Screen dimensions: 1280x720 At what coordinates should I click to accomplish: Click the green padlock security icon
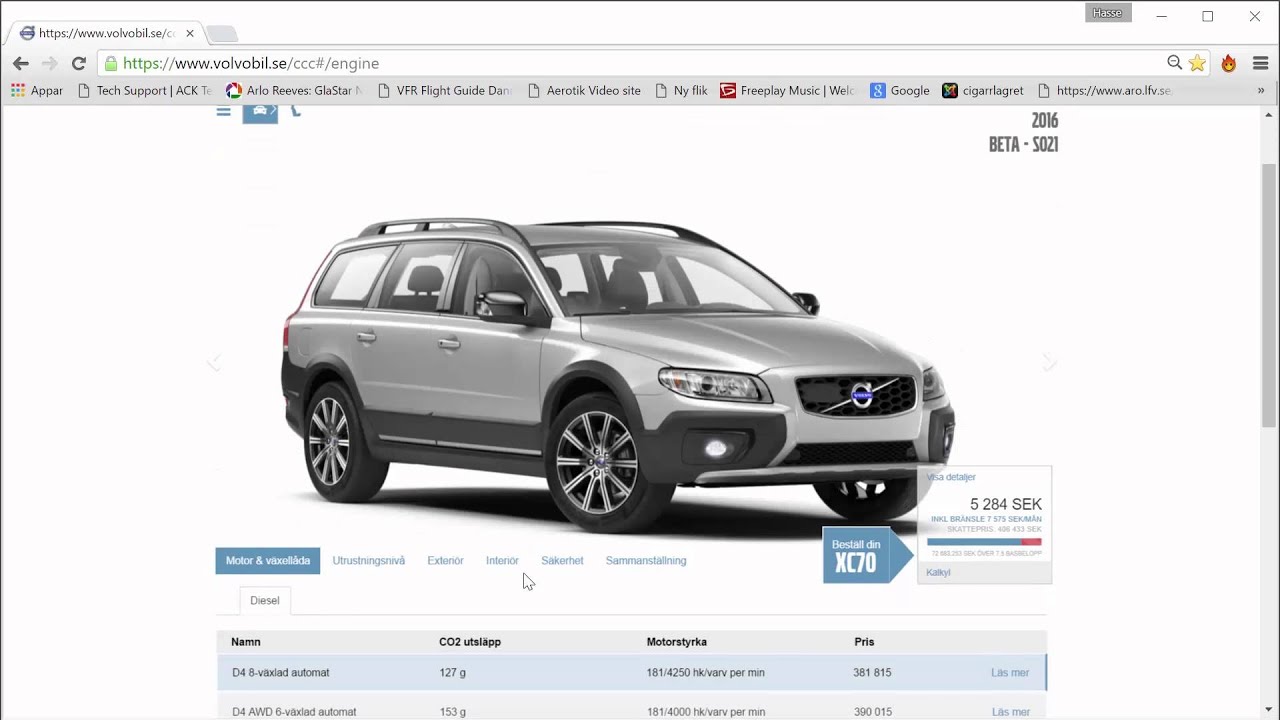pos(111,63)
